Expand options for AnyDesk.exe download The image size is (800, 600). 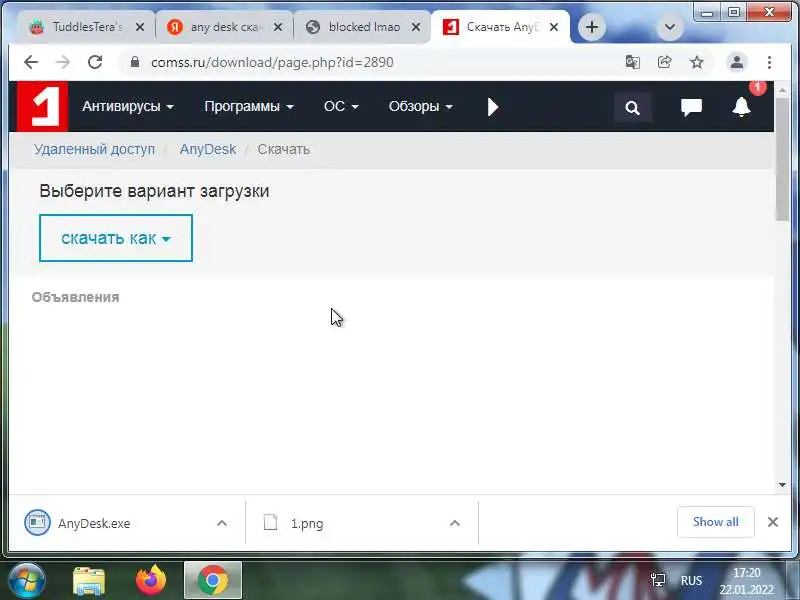[222, 523]
